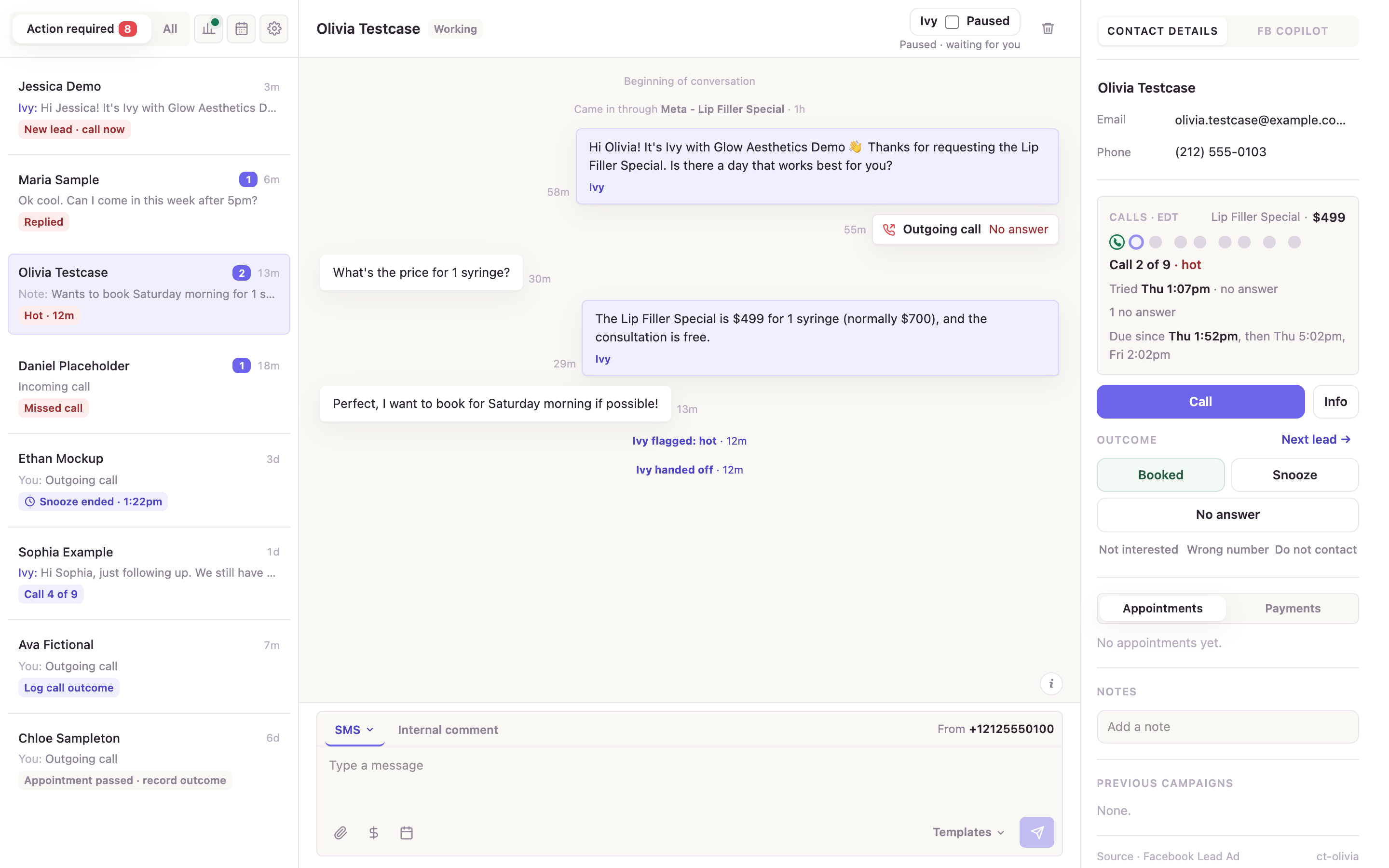The width and height of the screenshot is (1389, 868).
Task: Open Jessica Demo conversation
Action: tap(149, 108)
